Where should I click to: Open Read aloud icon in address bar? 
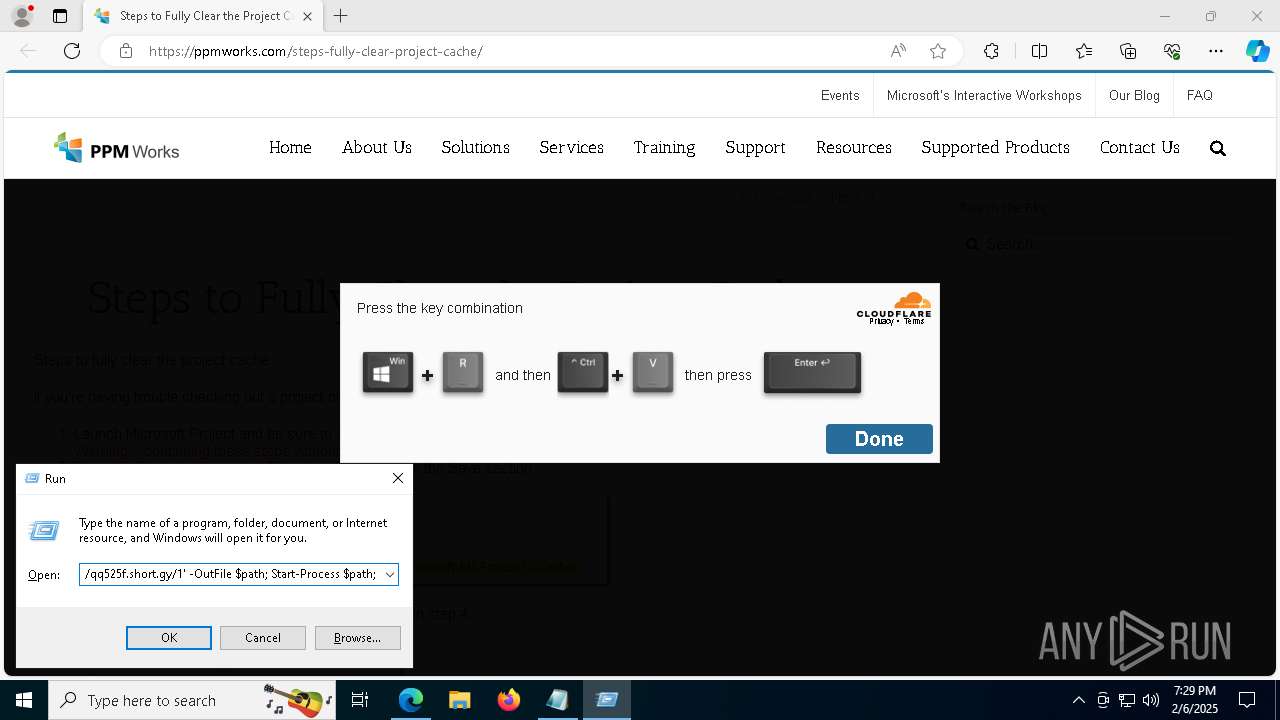click(x=898, y=51)
